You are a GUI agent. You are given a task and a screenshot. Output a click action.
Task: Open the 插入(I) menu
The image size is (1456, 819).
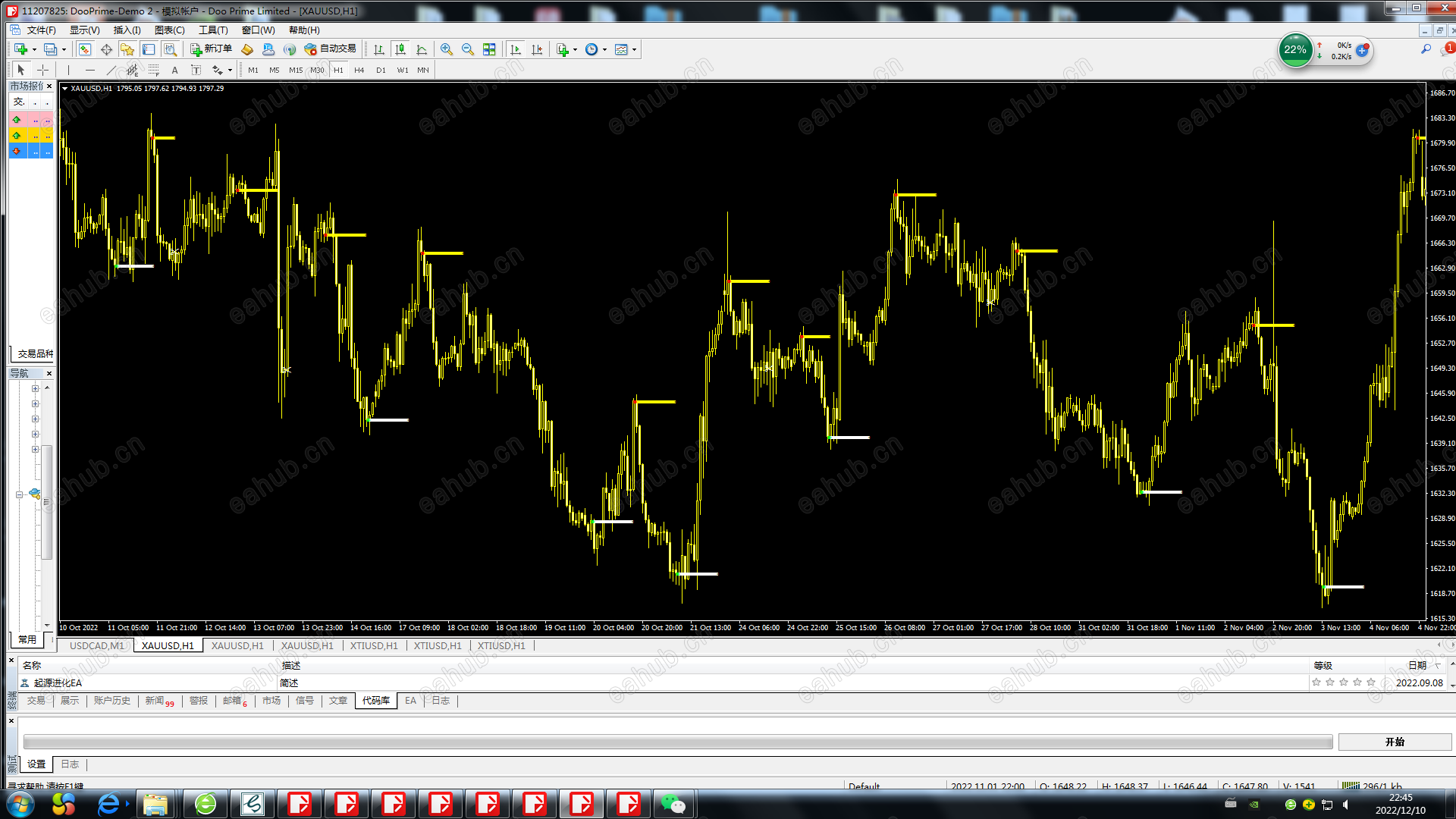pyautogui.click(x=127, y=30)
